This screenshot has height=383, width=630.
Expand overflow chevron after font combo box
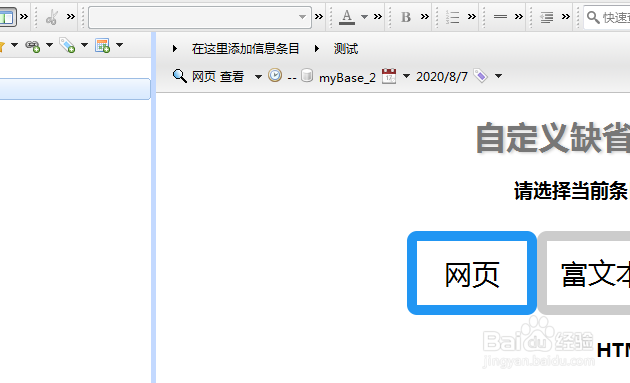point(319,17)
